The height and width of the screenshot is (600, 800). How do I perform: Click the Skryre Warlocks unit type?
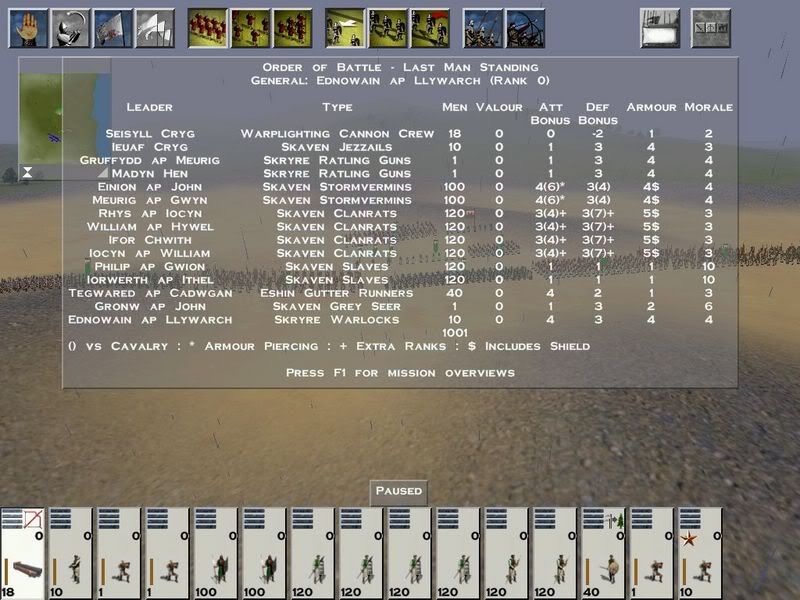(x=337, y=319)
